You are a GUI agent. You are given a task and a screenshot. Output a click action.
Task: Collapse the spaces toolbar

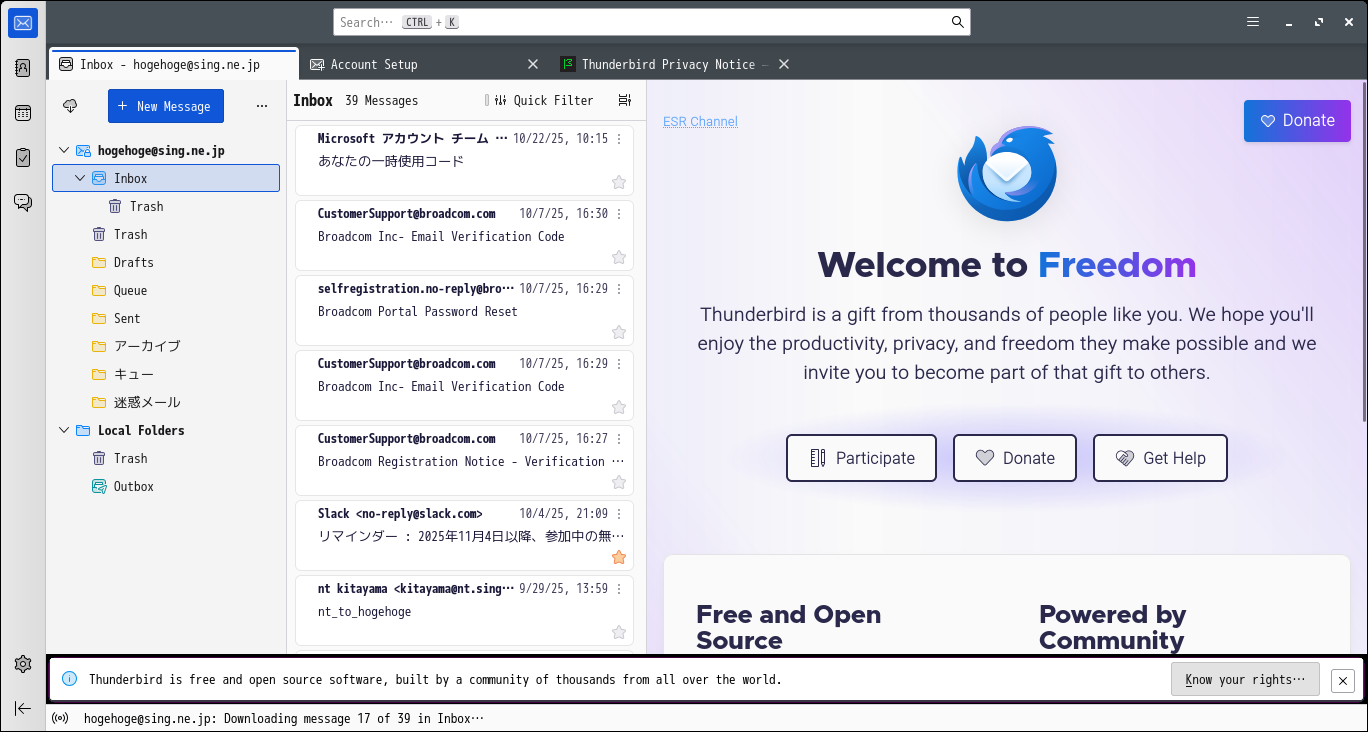pos(23,708)
